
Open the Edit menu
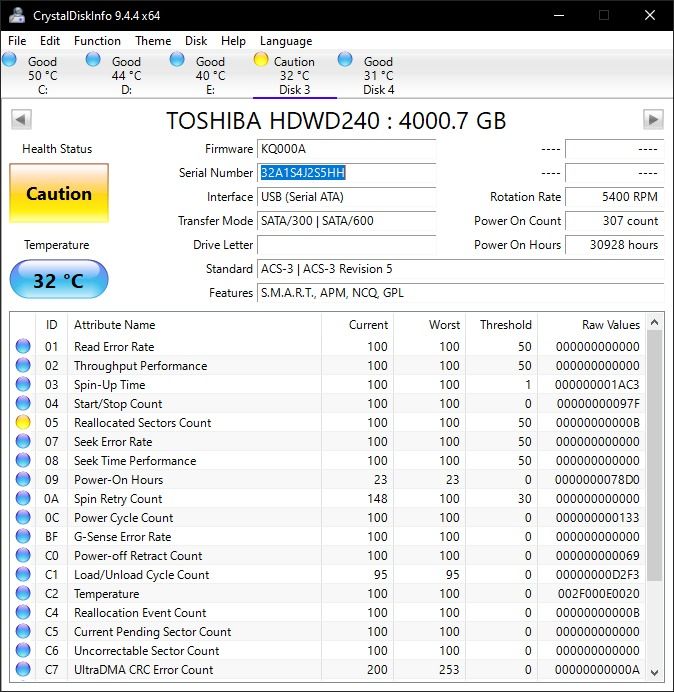coord(50,41)
